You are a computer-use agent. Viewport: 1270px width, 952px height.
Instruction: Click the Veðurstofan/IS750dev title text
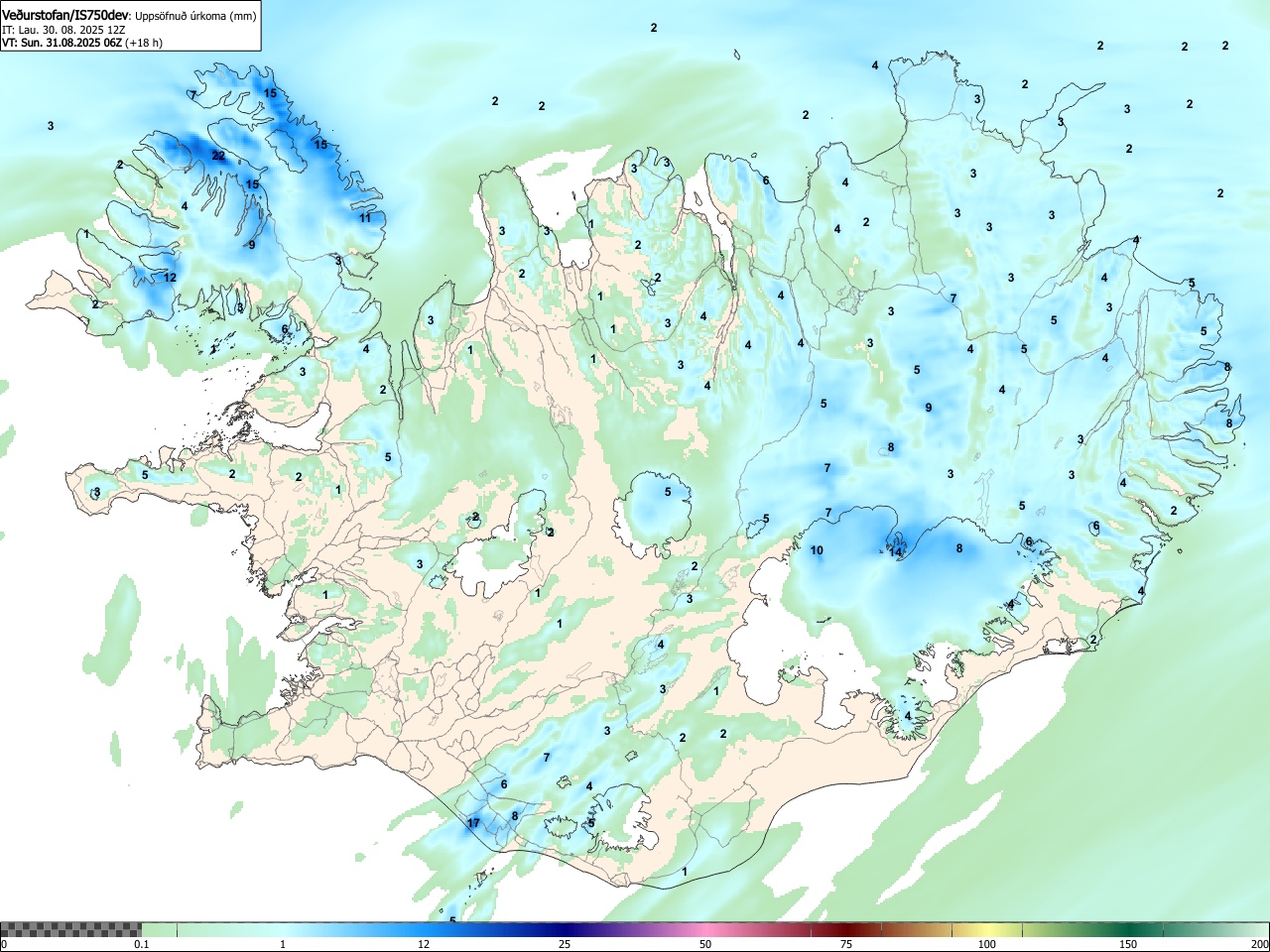click(x=65, y=15)
